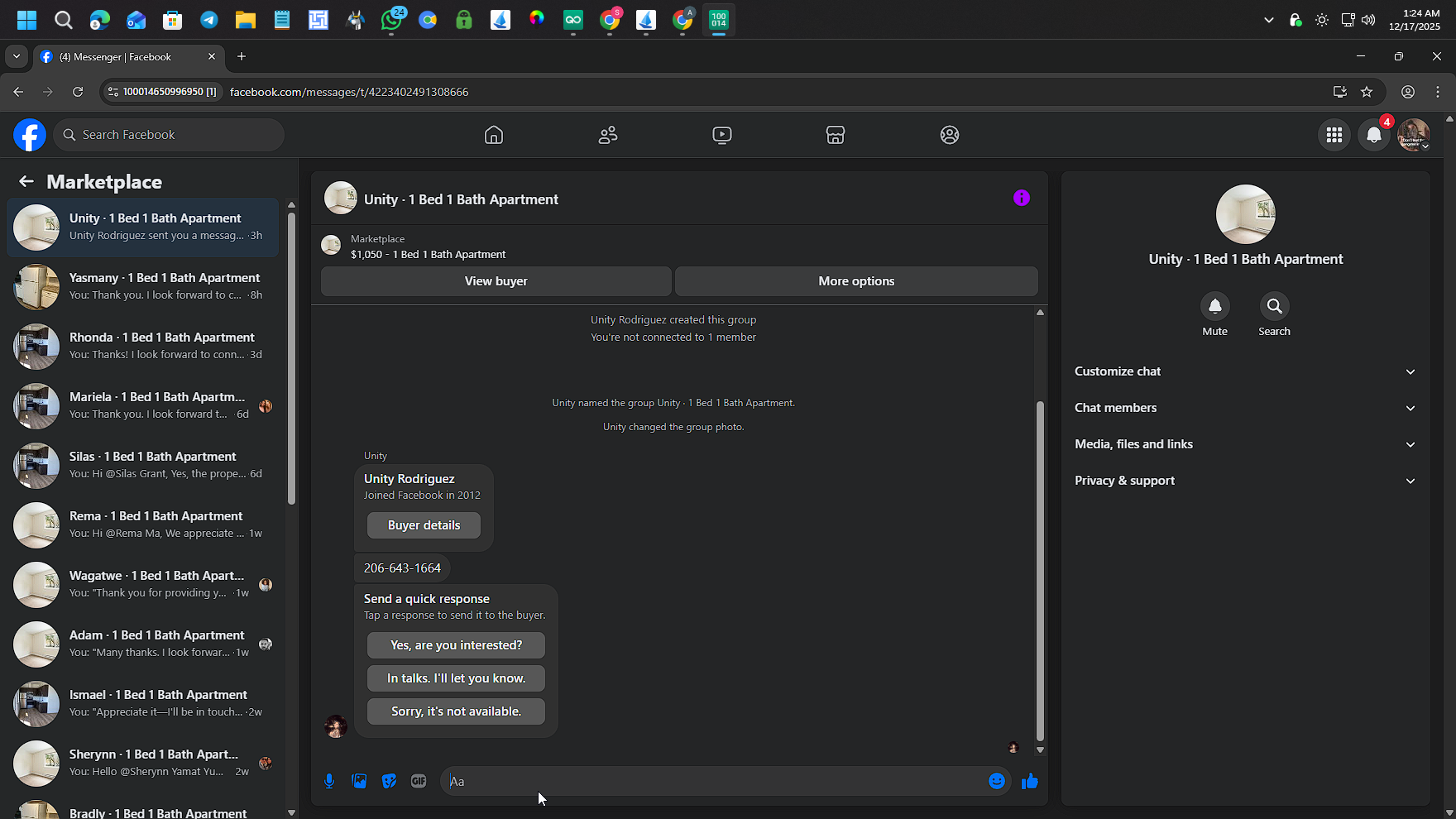Screen dimensions: 1456x819
Task: Send a thumbs up like
Action: (x=1030, y=781)
